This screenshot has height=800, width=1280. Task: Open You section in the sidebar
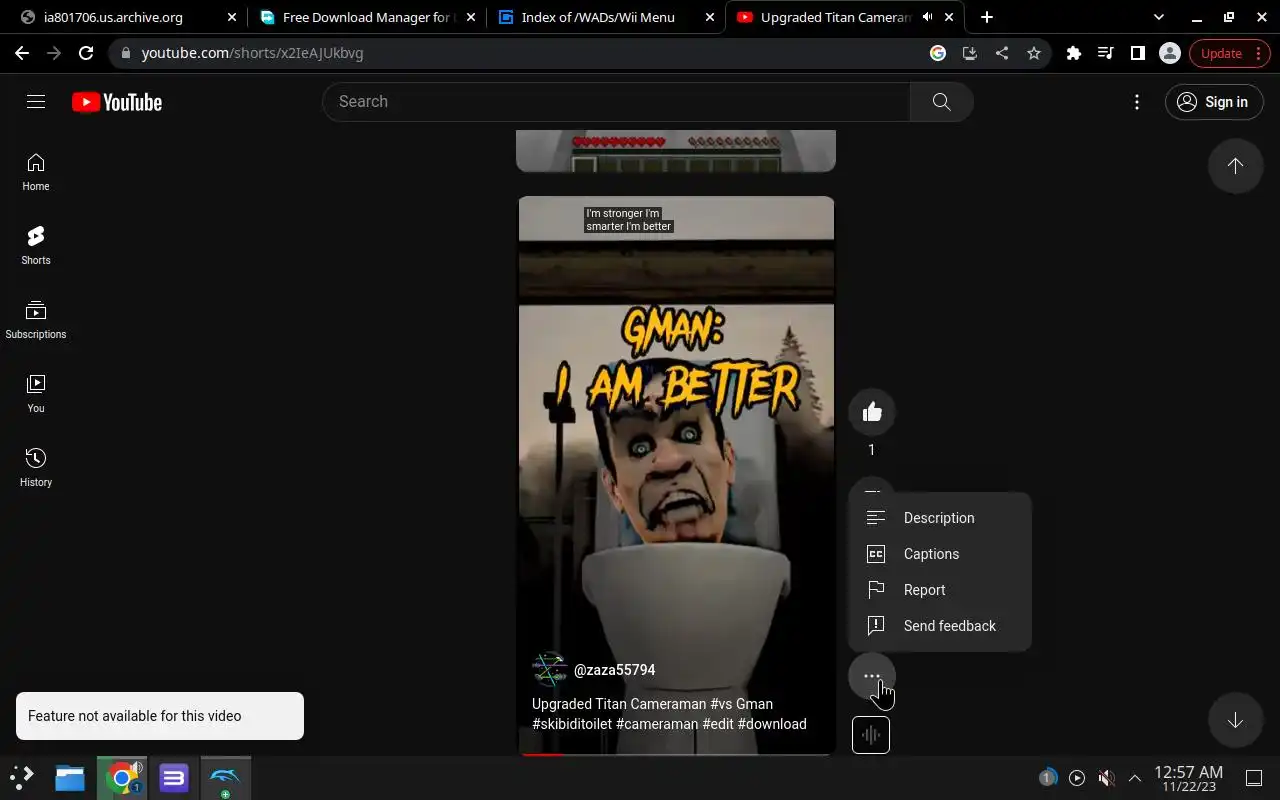[36, 394]
